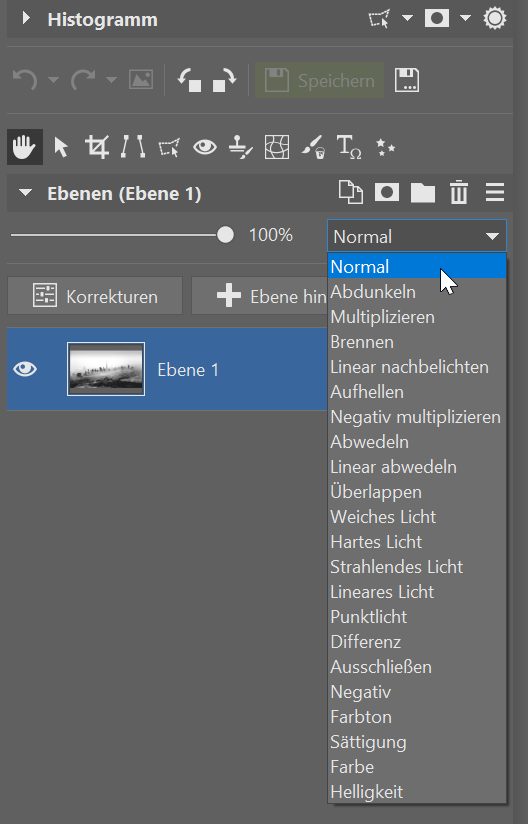Delete layer with the trash icon
This screenshot has width=528, height=824.
pos(459,192)
